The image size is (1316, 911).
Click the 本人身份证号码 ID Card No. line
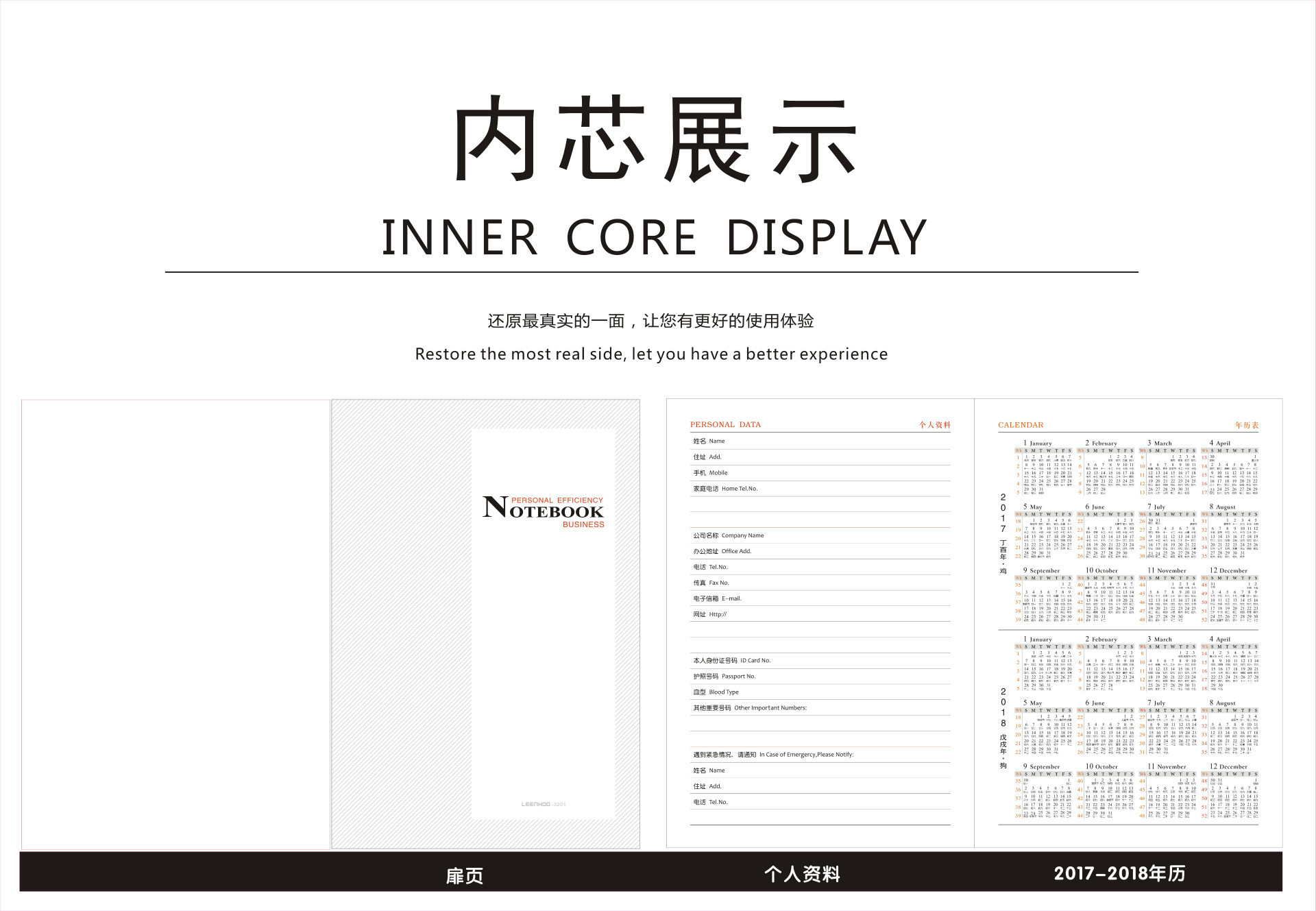tap(820, 661)
